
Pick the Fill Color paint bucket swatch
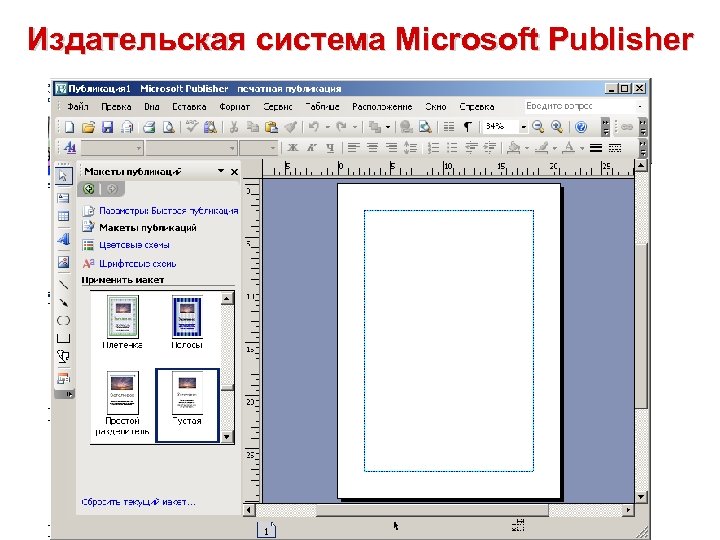coord(515,148)
